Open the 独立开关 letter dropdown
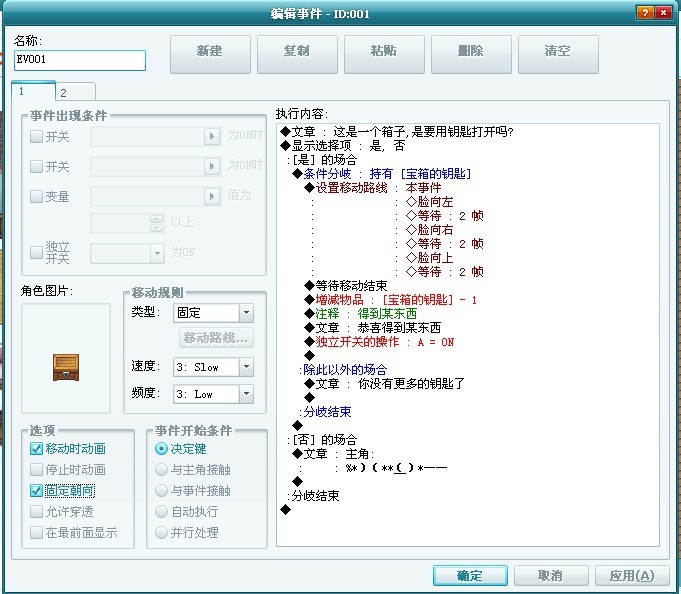681x594 pixels. [x=127, y=253]
